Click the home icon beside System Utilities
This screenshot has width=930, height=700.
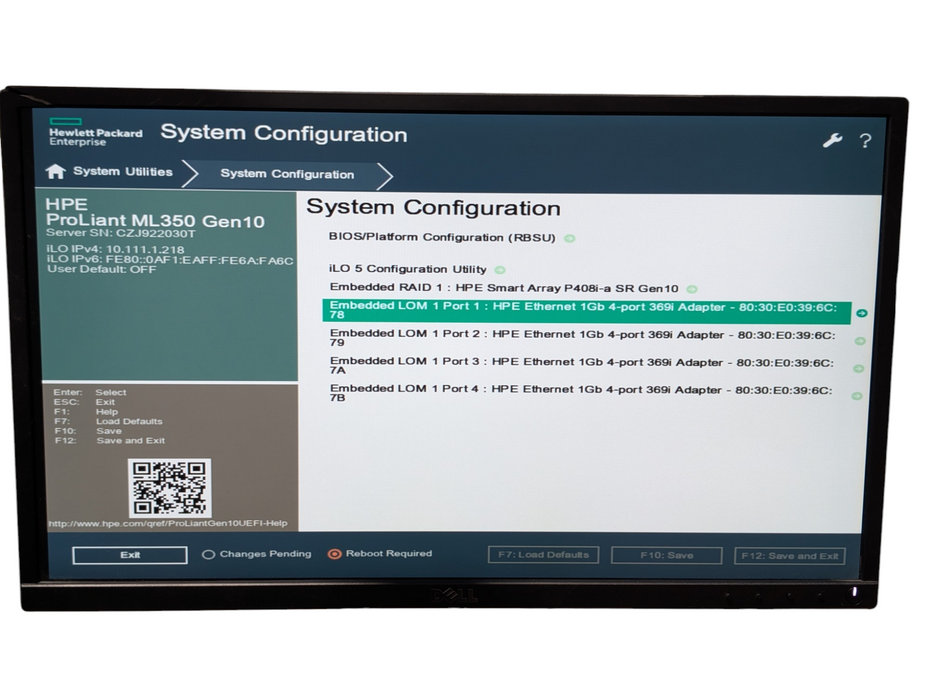[x=55, y=171]
